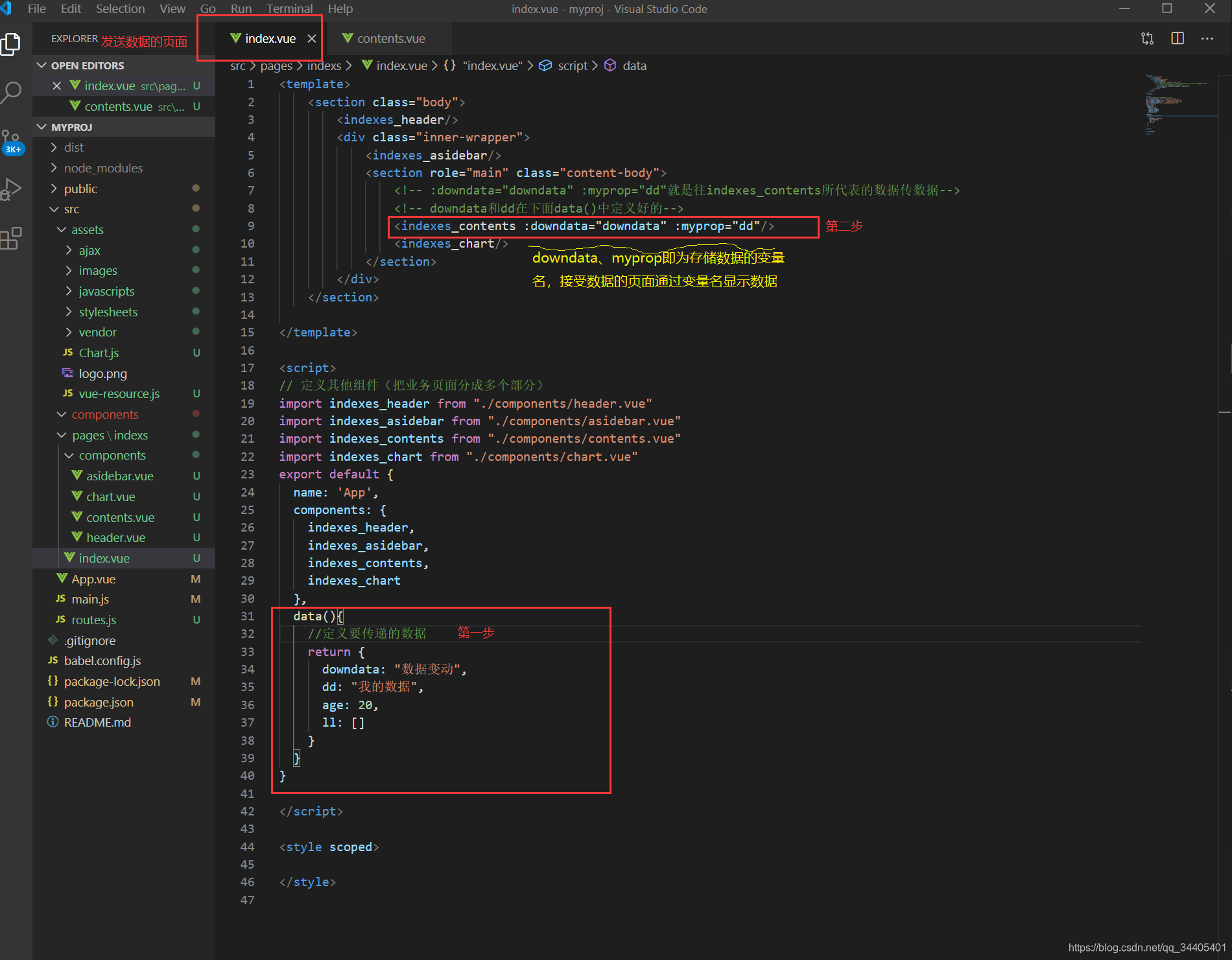Image resolution: width=1232 pixels, height=960 pixels.
Task: Click the README.md info file icon
Action: coord(53,722)
